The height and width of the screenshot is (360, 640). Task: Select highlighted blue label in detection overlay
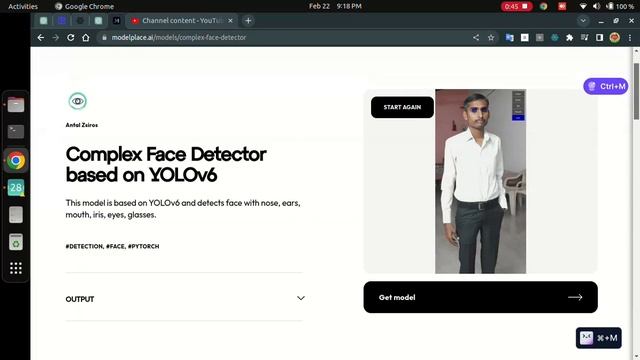pos(518,118)
